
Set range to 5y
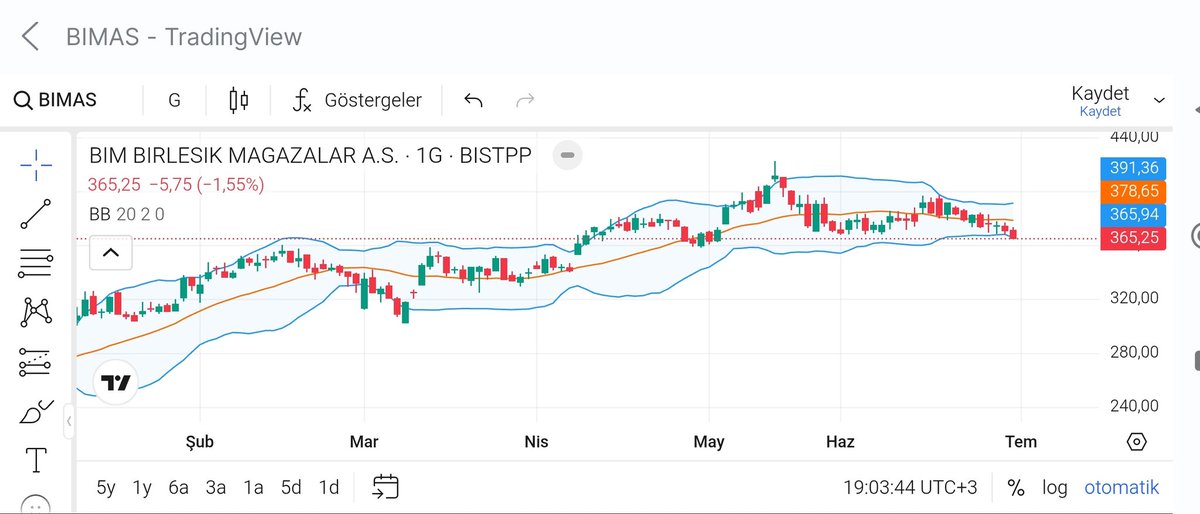105,488
